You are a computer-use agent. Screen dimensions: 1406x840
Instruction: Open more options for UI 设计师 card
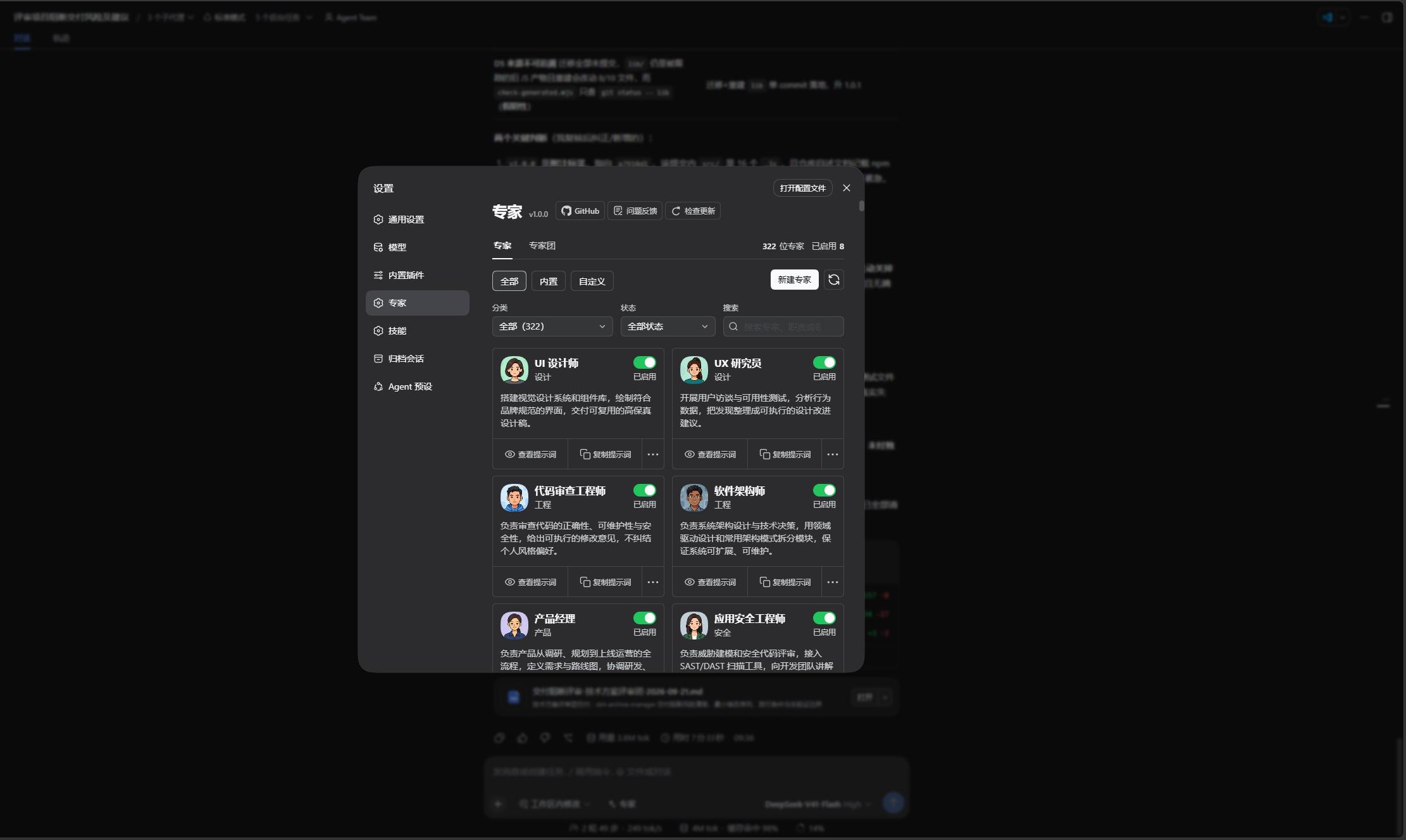tap(653, 454)
